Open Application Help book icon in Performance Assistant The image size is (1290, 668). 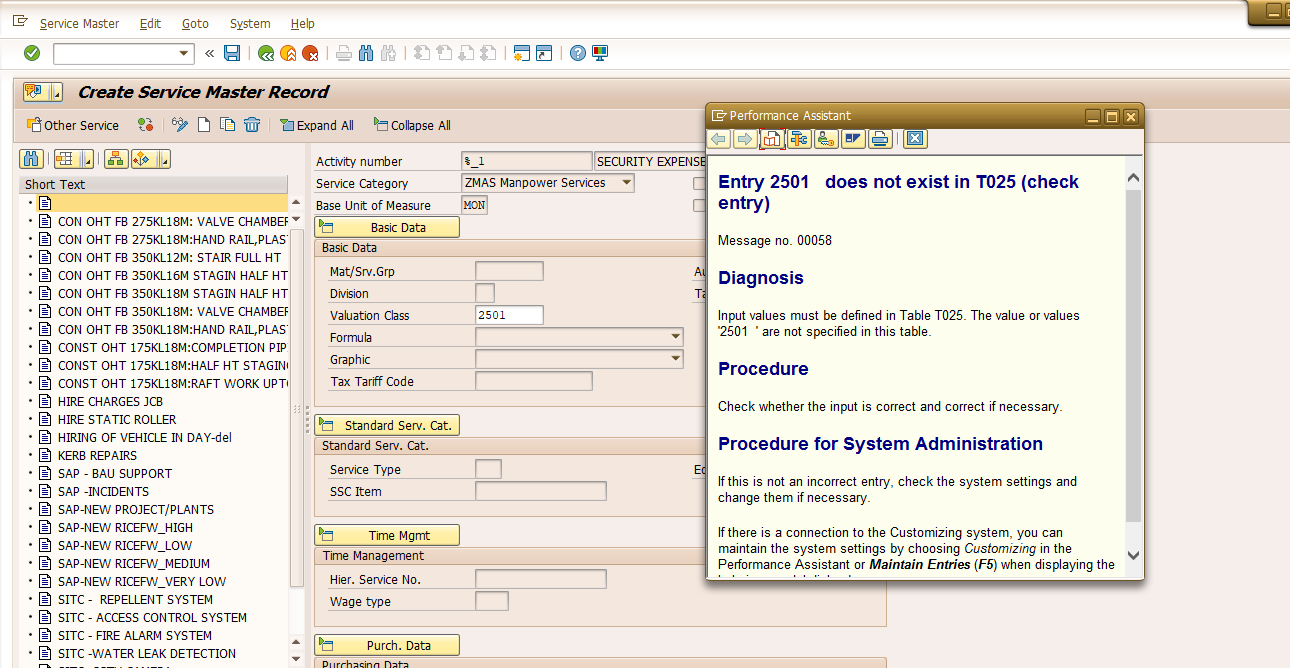pyautogui.click(x=771, y=139)
